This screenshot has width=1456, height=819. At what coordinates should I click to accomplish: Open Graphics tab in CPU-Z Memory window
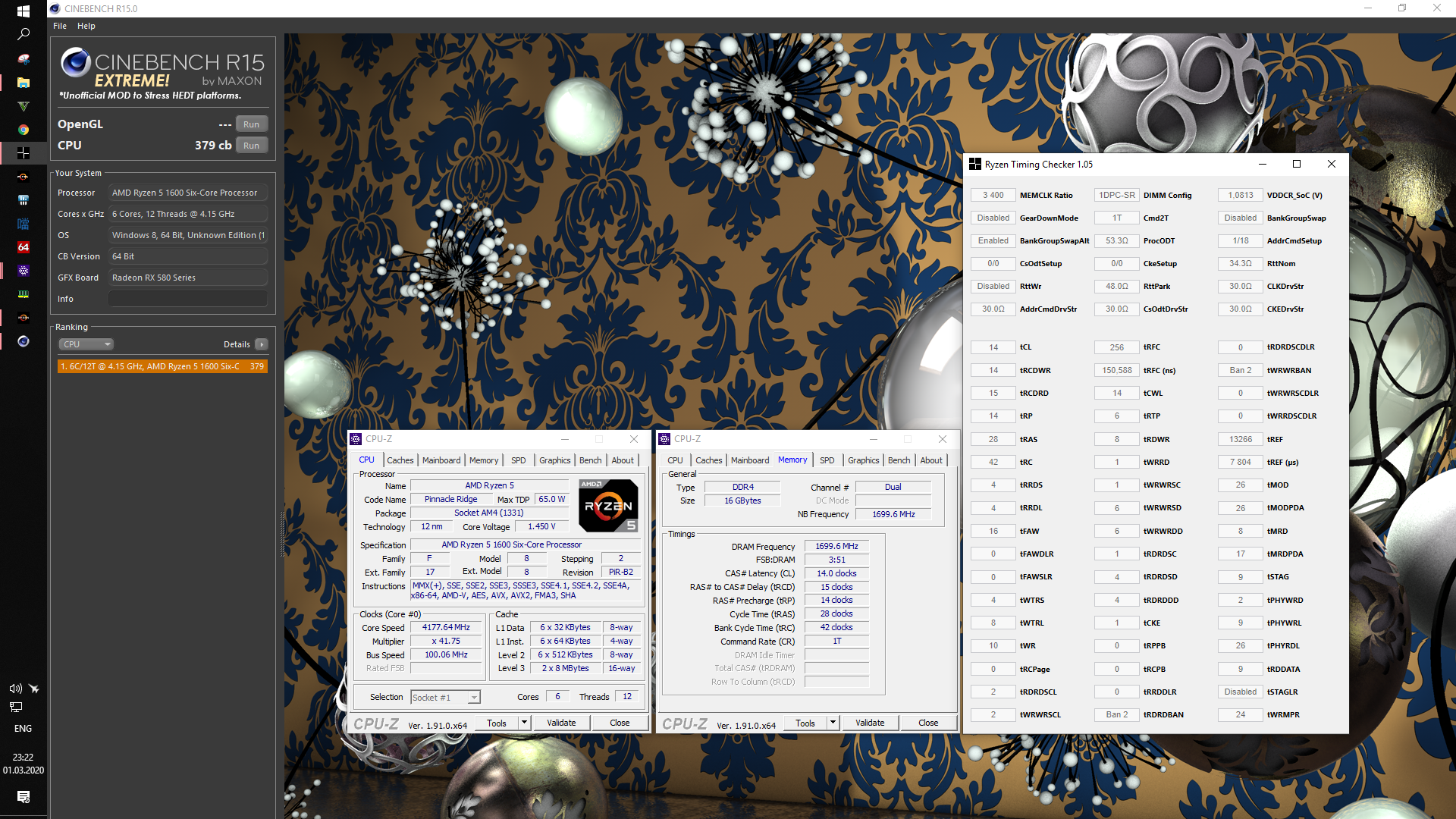coord(864,460)
